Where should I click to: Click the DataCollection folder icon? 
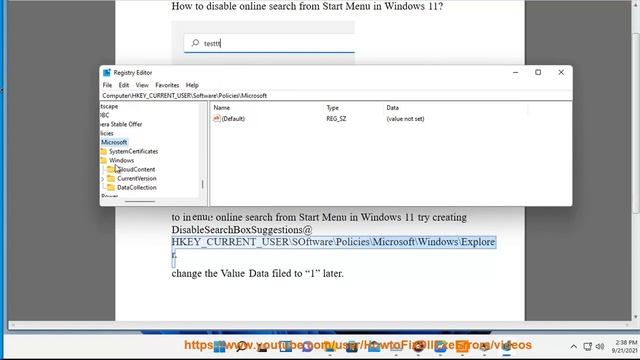coord(111,187)
